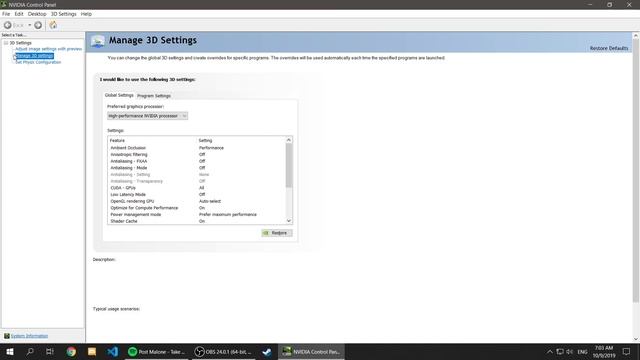The image size is (640, 360).
Task: Show hidden system tray icons
Action: (x=550, y=351)
